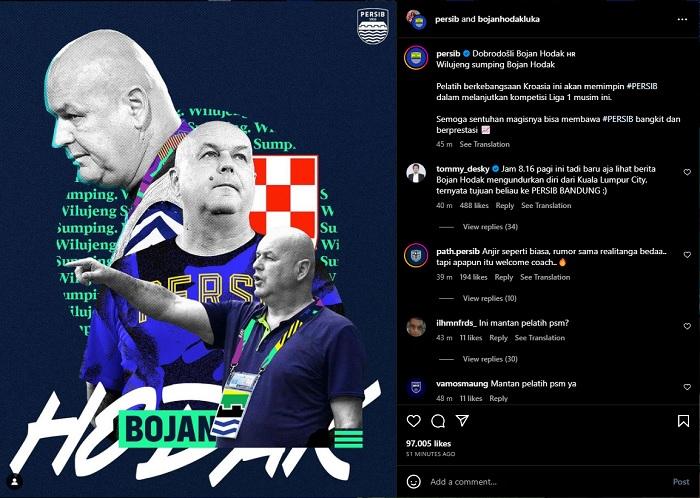This screenshot has width=700, height=498.
Task: Like tommy_desky's comment heart
Action: [x=687, y=172]
